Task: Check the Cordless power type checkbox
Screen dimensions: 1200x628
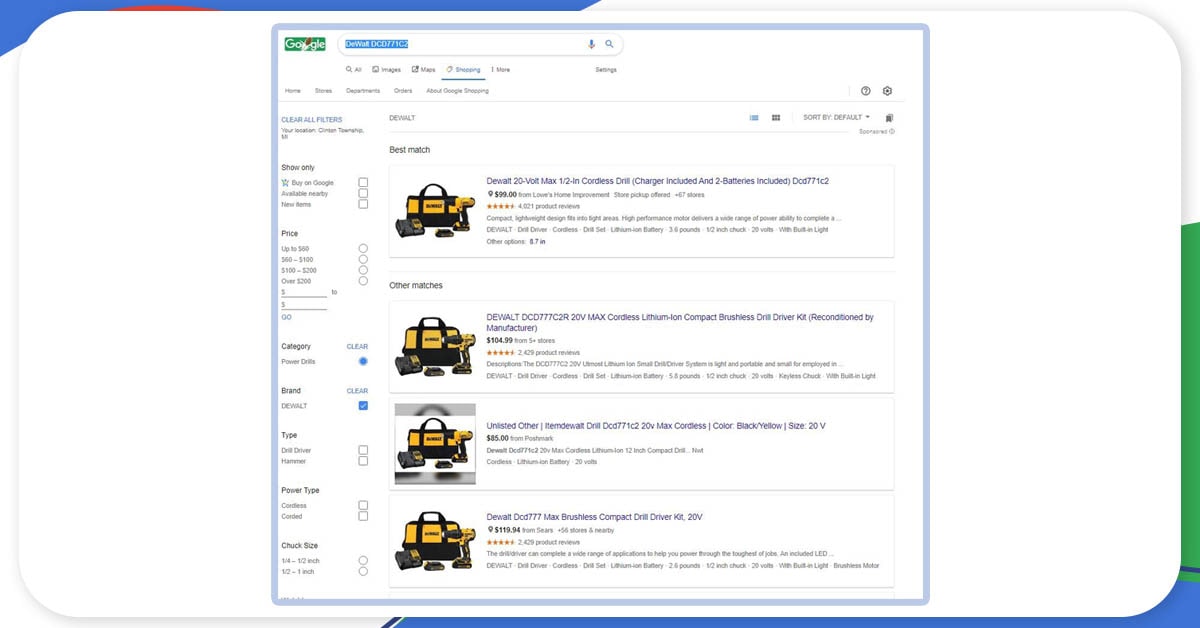Action: pyautogui.click(x=363, y=506)
